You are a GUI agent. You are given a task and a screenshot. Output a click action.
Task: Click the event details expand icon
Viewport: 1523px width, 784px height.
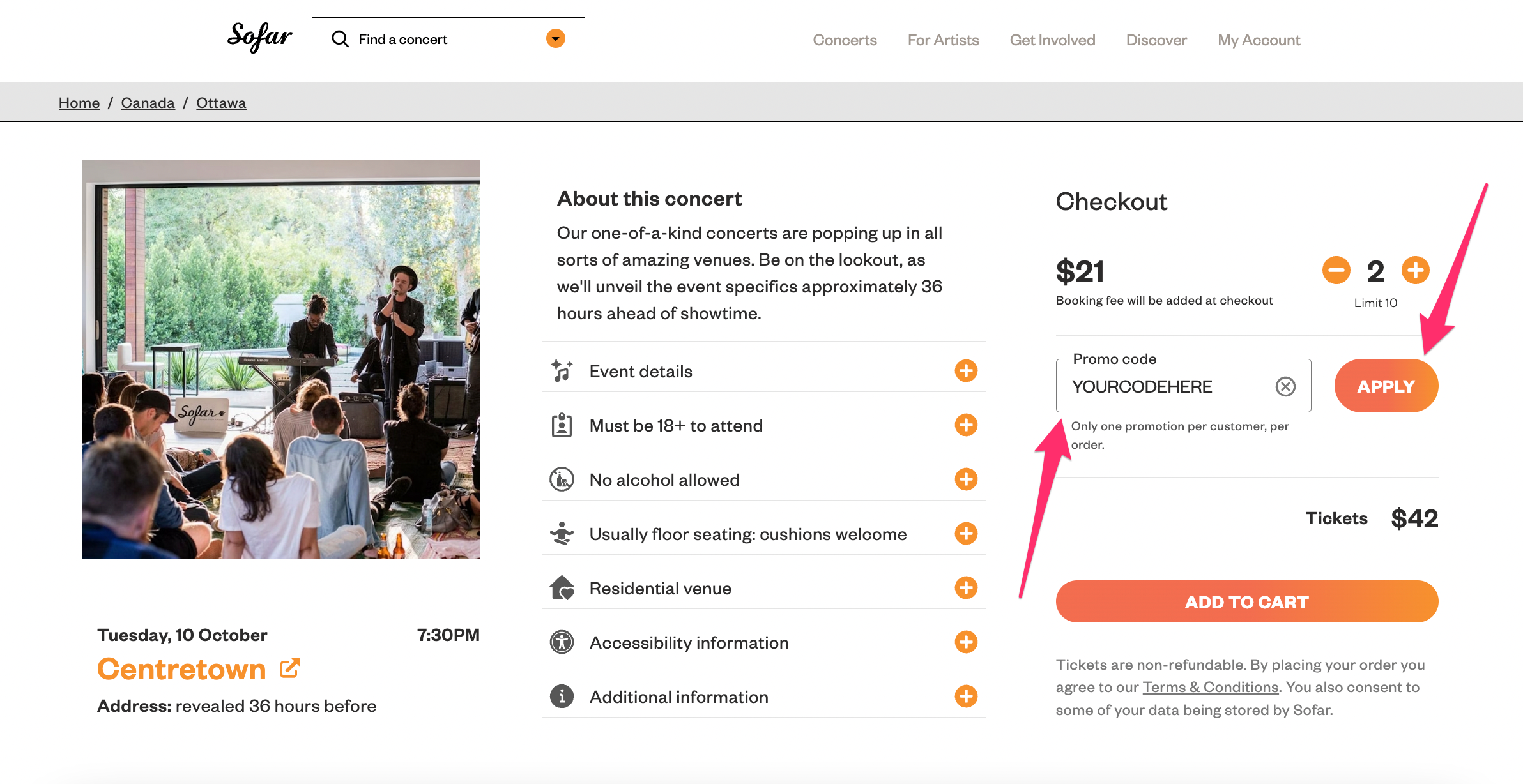pyautogui.click(x=965, y=369)
